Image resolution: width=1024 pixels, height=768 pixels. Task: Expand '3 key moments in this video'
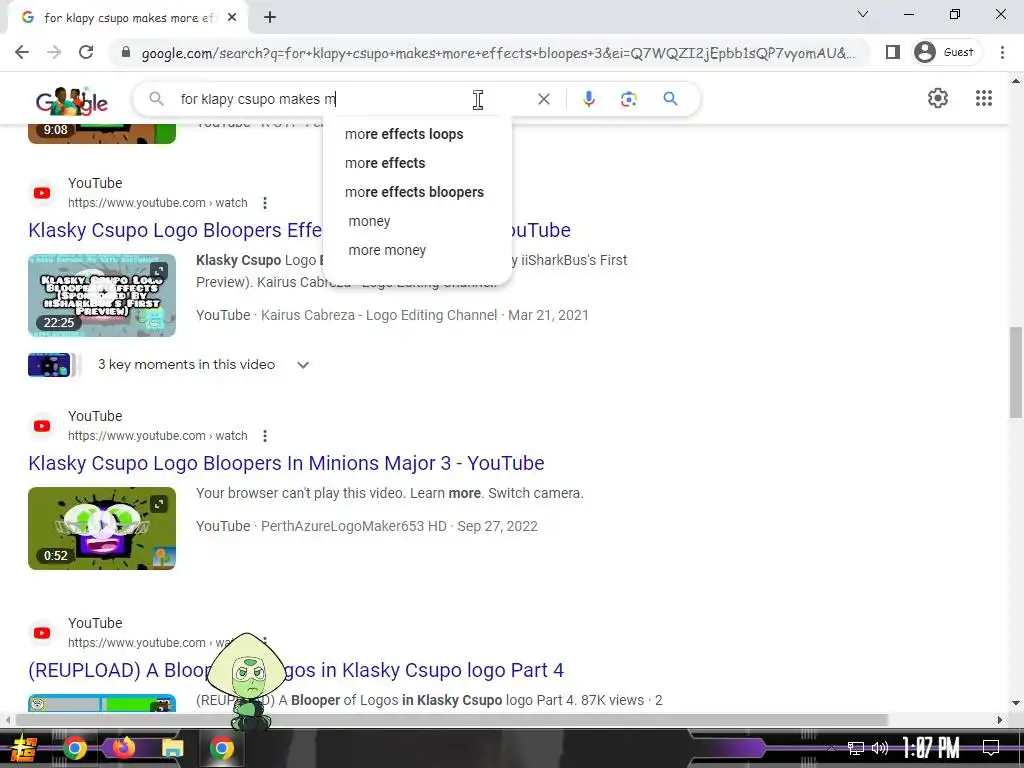[203, 364]
